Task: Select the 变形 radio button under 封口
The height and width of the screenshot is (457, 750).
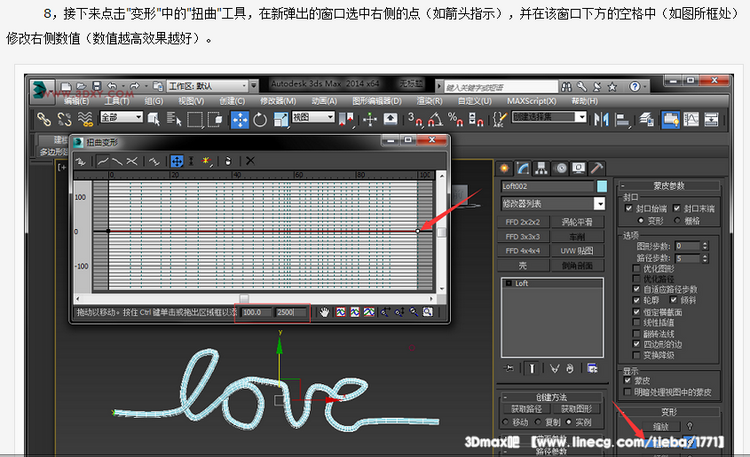Action: 641,221
